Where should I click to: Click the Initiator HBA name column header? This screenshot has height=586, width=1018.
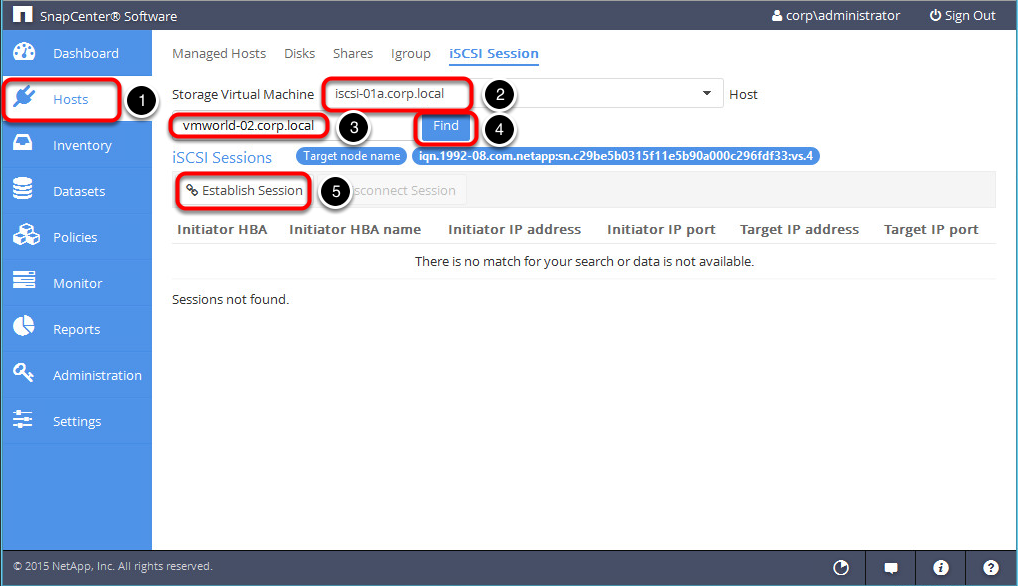click(354, 230)
